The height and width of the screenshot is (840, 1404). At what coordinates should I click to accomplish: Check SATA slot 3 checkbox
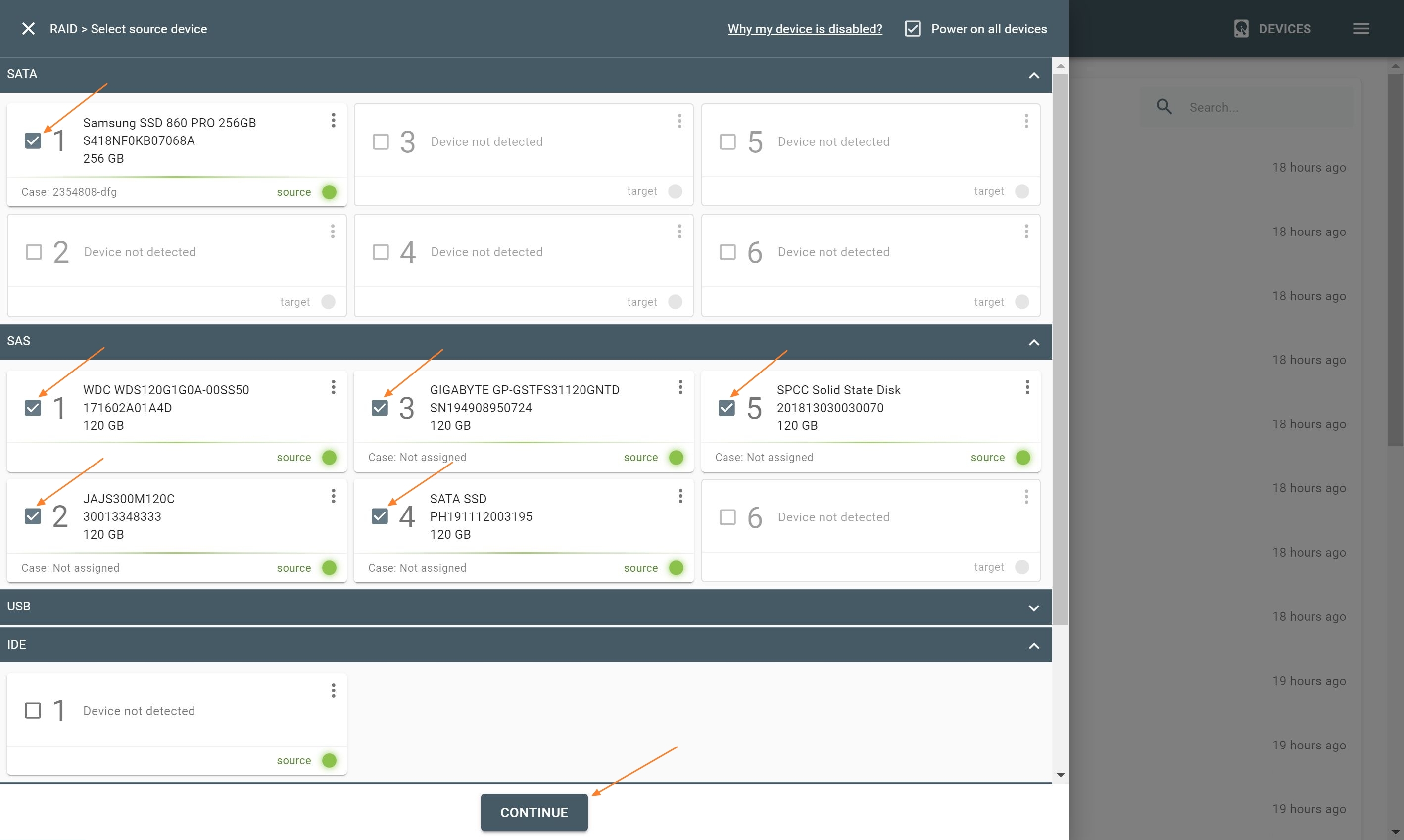pos(381,141)
